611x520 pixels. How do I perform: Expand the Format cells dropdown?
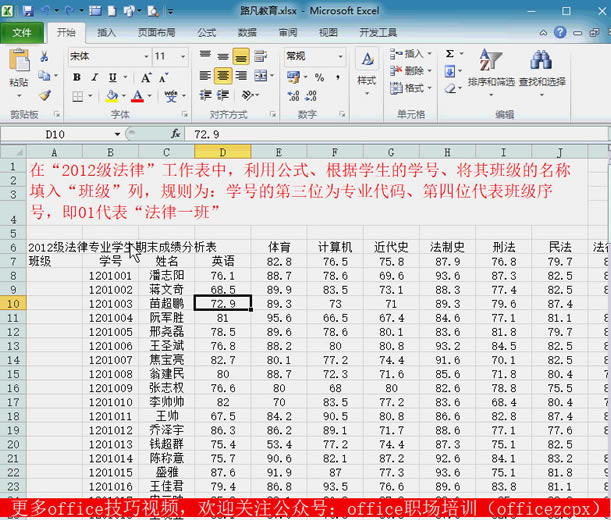(429, 88)
